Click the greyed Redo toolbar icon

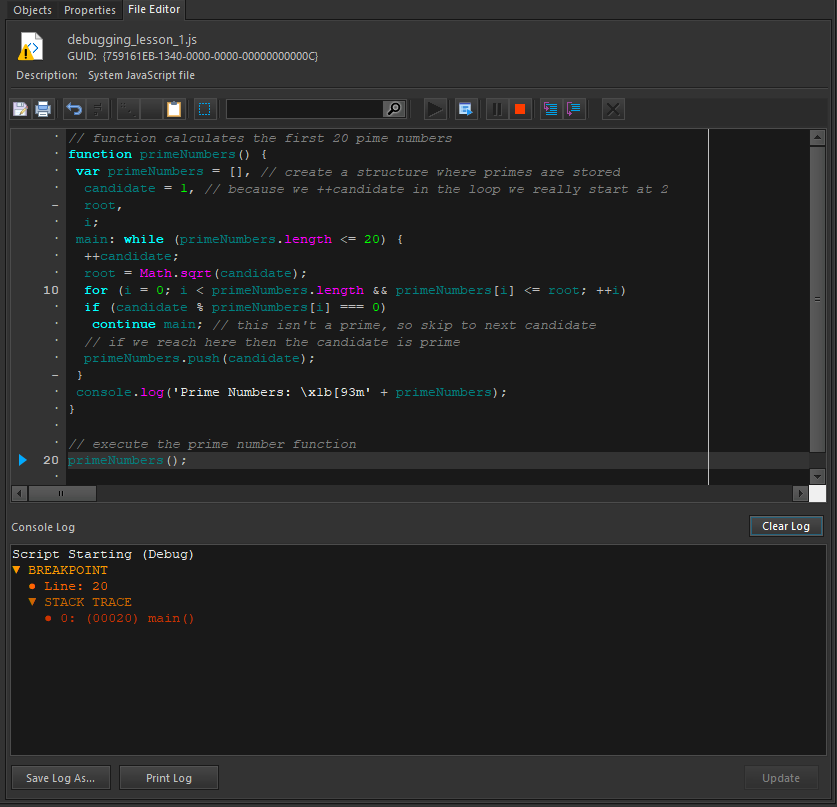coord(98,109)
